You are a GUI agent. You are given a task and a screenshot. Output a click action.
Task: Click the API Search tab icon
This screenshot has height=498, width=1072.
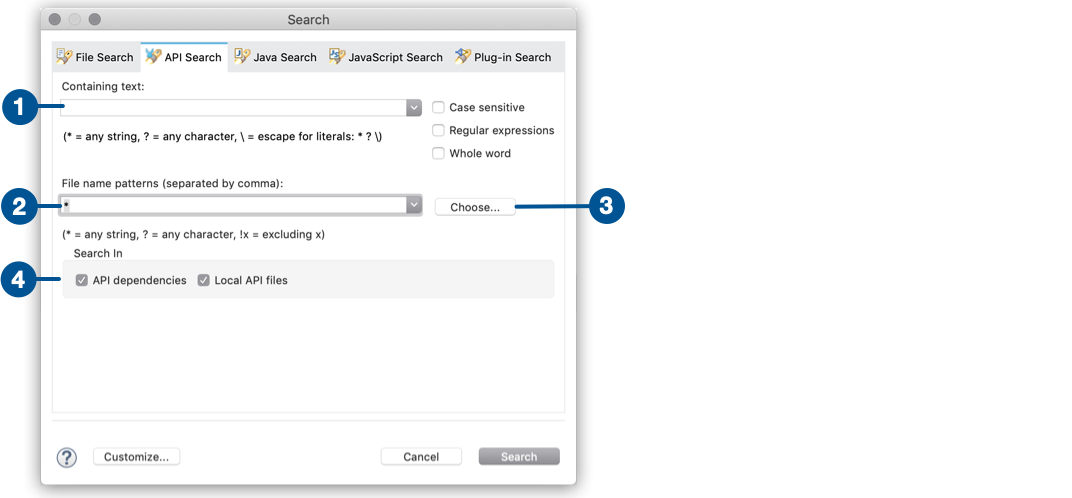[x=153, y=57]
